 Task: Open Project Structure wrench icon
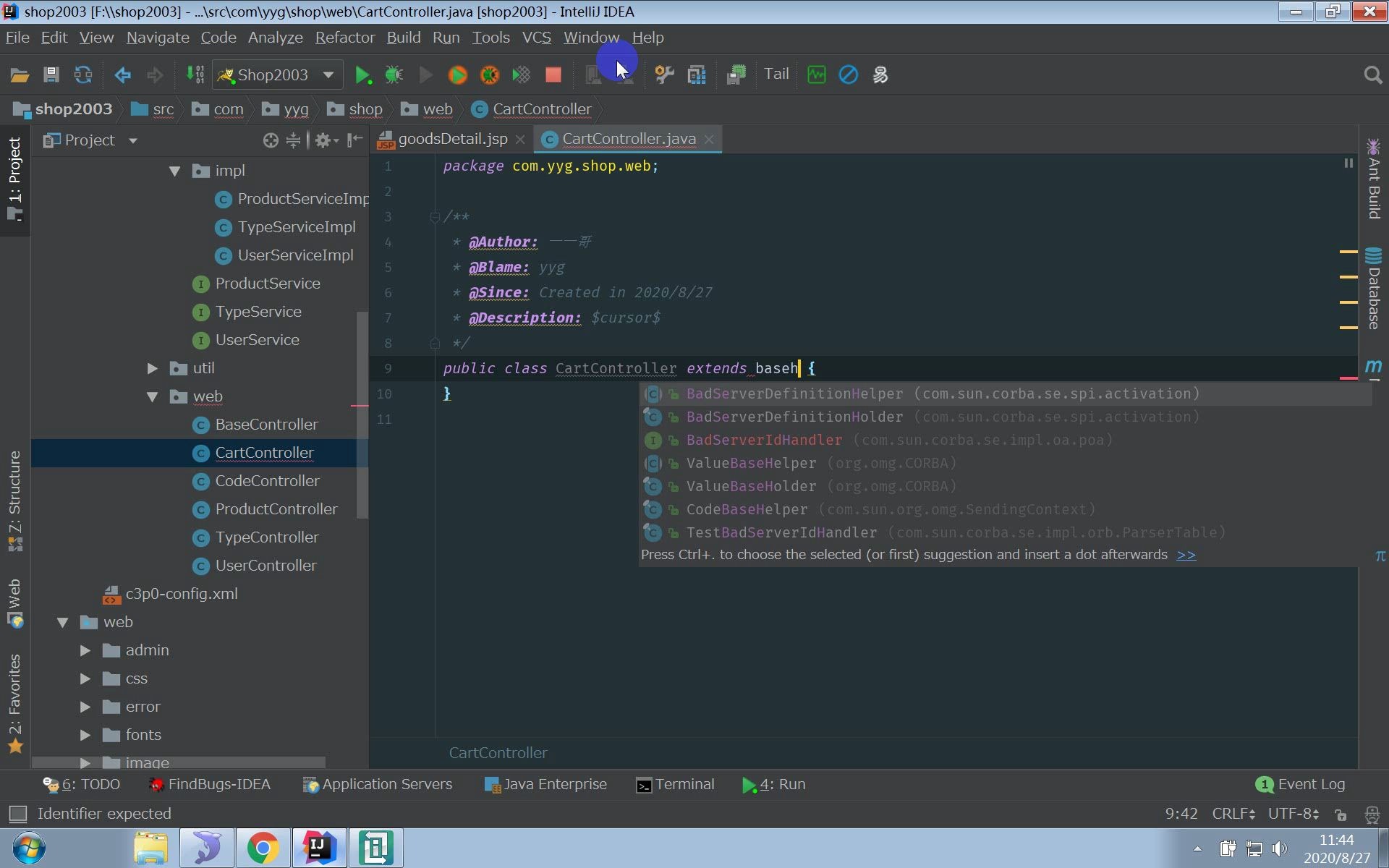(664, 75)
